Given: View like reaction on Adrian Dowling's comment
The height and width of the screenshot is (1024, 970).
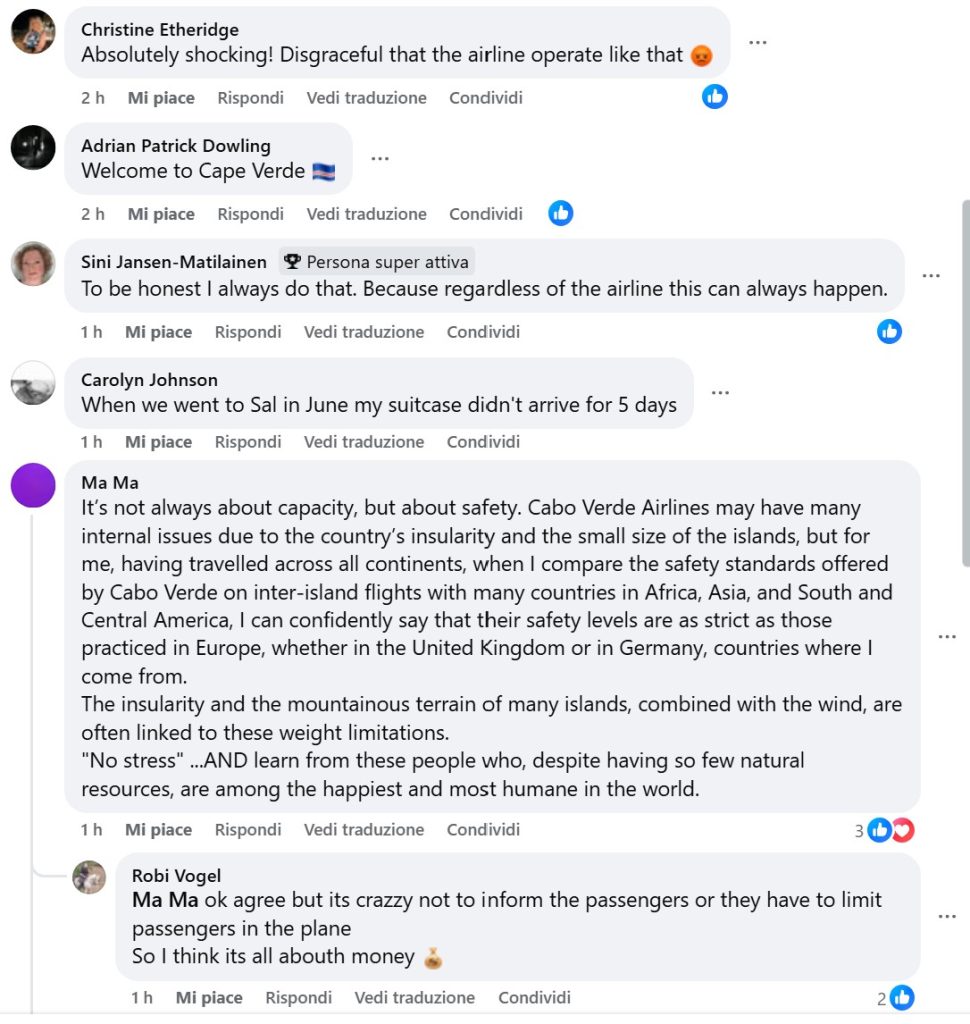Looking at the screenshot, I should [561, 213].
